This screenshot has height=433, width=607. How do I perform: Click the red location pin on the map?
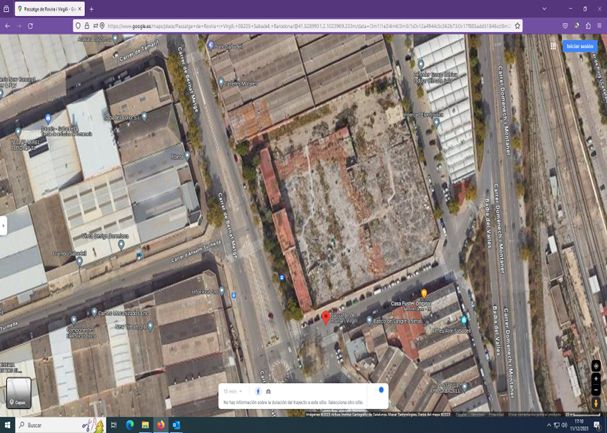326,318
